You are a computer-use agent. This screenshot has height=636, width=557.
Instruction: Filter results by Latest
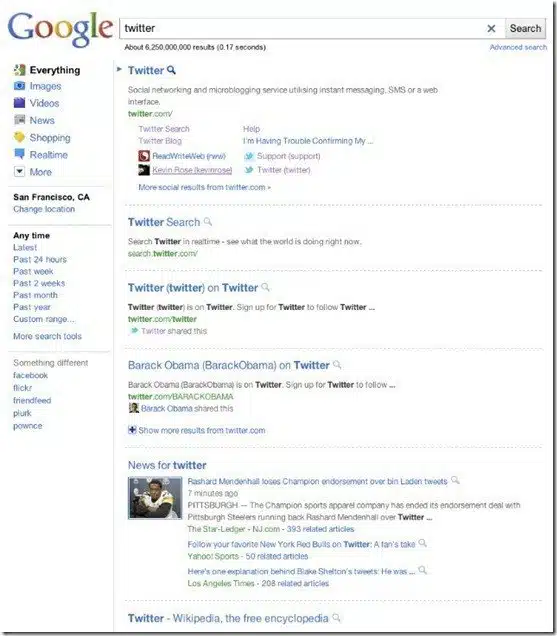pos(25,247)
